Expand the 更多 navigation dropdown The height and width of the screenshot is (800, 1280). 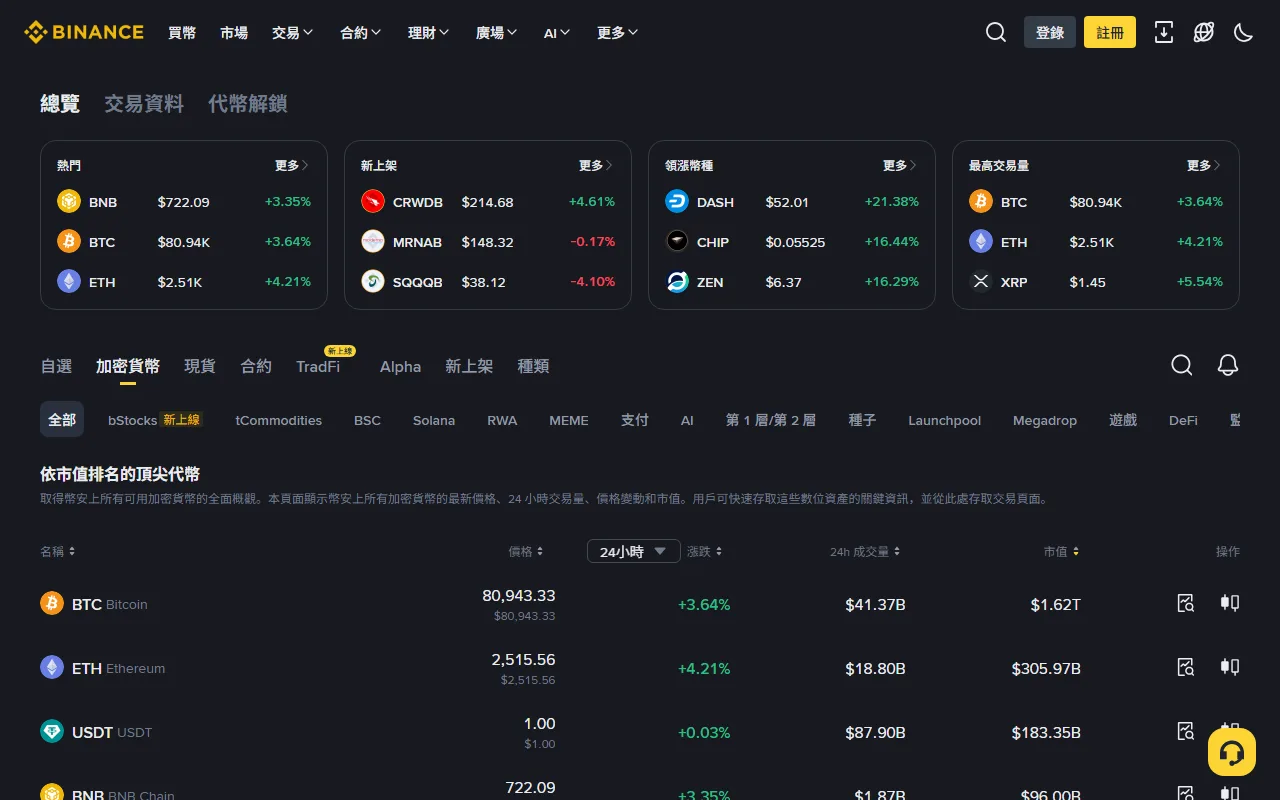[x=617, y=32]
